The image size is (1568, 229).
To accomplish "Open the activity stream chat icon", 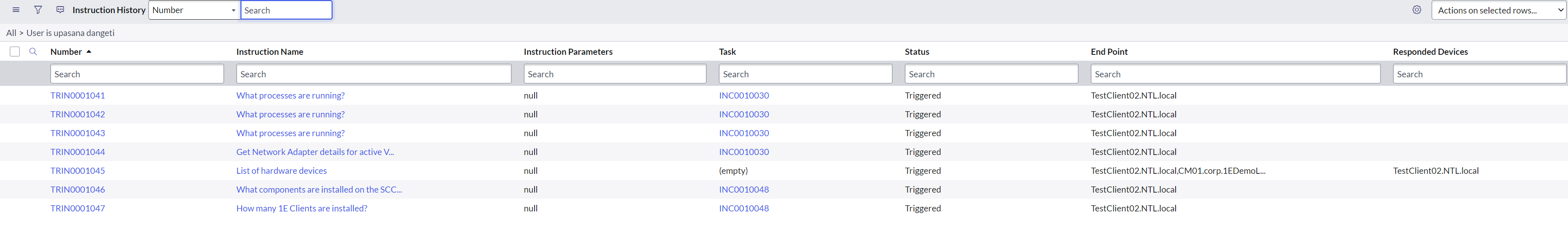I will tap(60, 10).
